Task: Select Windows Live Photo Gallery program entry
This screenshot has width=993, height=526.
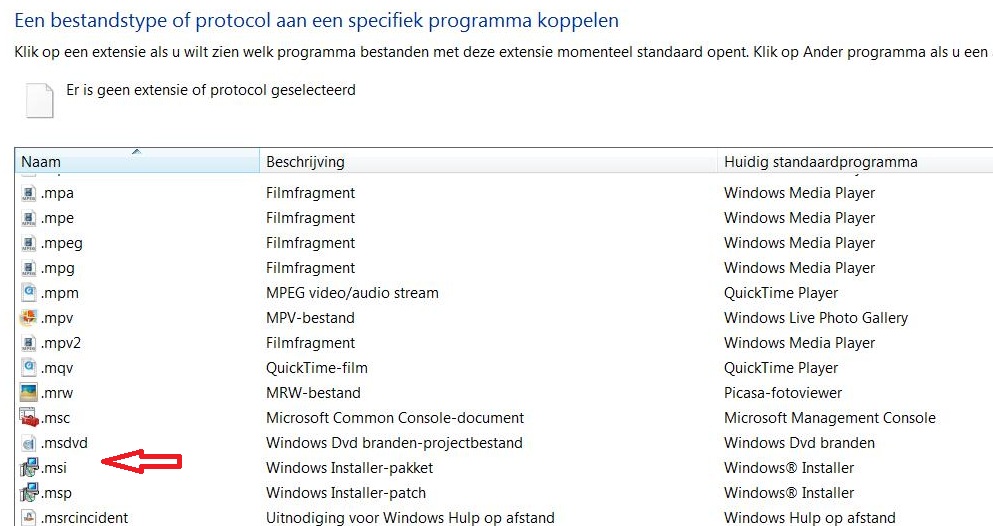Action: pos(815,318)
